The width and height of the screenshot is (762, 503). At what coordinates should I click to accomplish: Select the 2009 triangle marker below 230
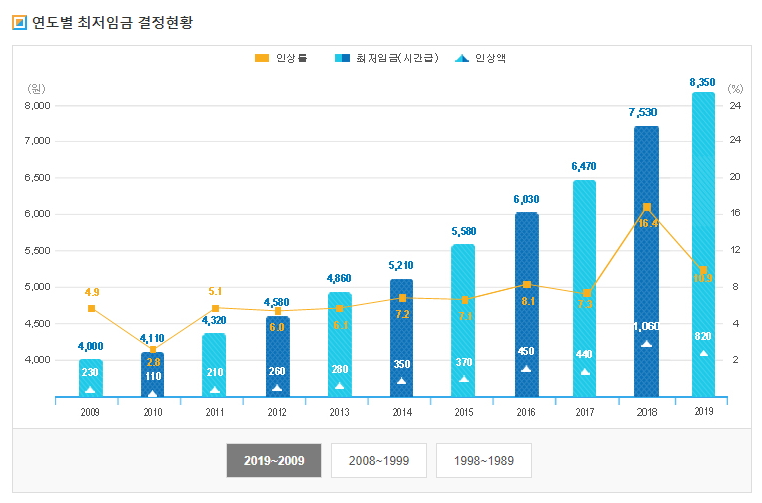[91, 389]
